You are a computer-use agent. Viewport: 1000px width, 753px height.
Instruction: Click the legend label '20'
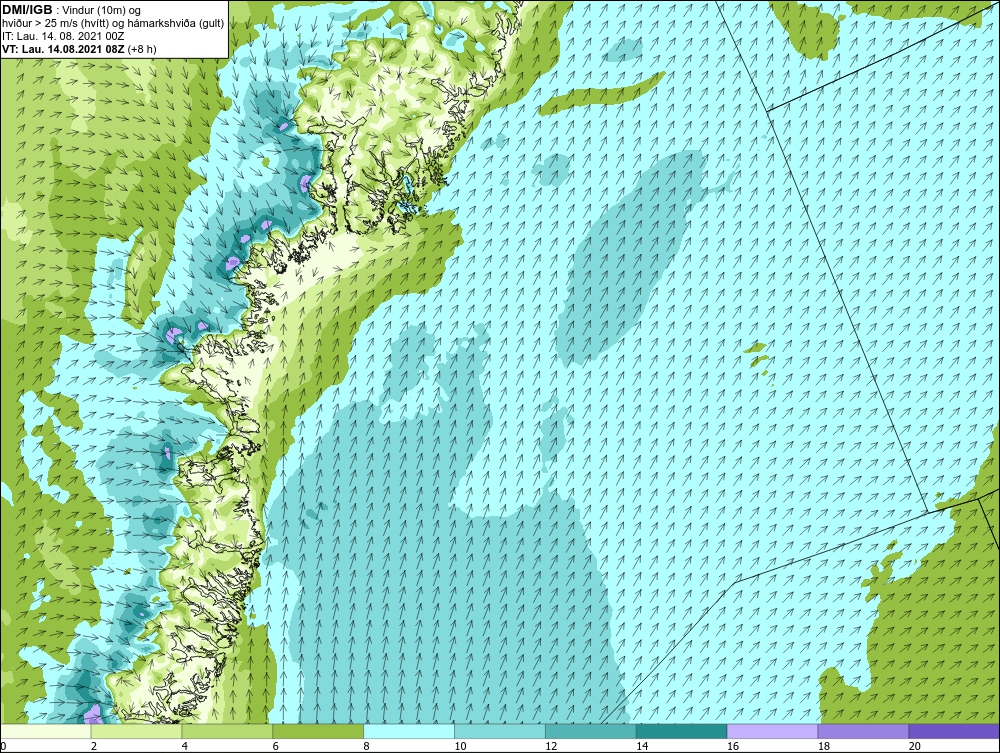click(915, 746)
